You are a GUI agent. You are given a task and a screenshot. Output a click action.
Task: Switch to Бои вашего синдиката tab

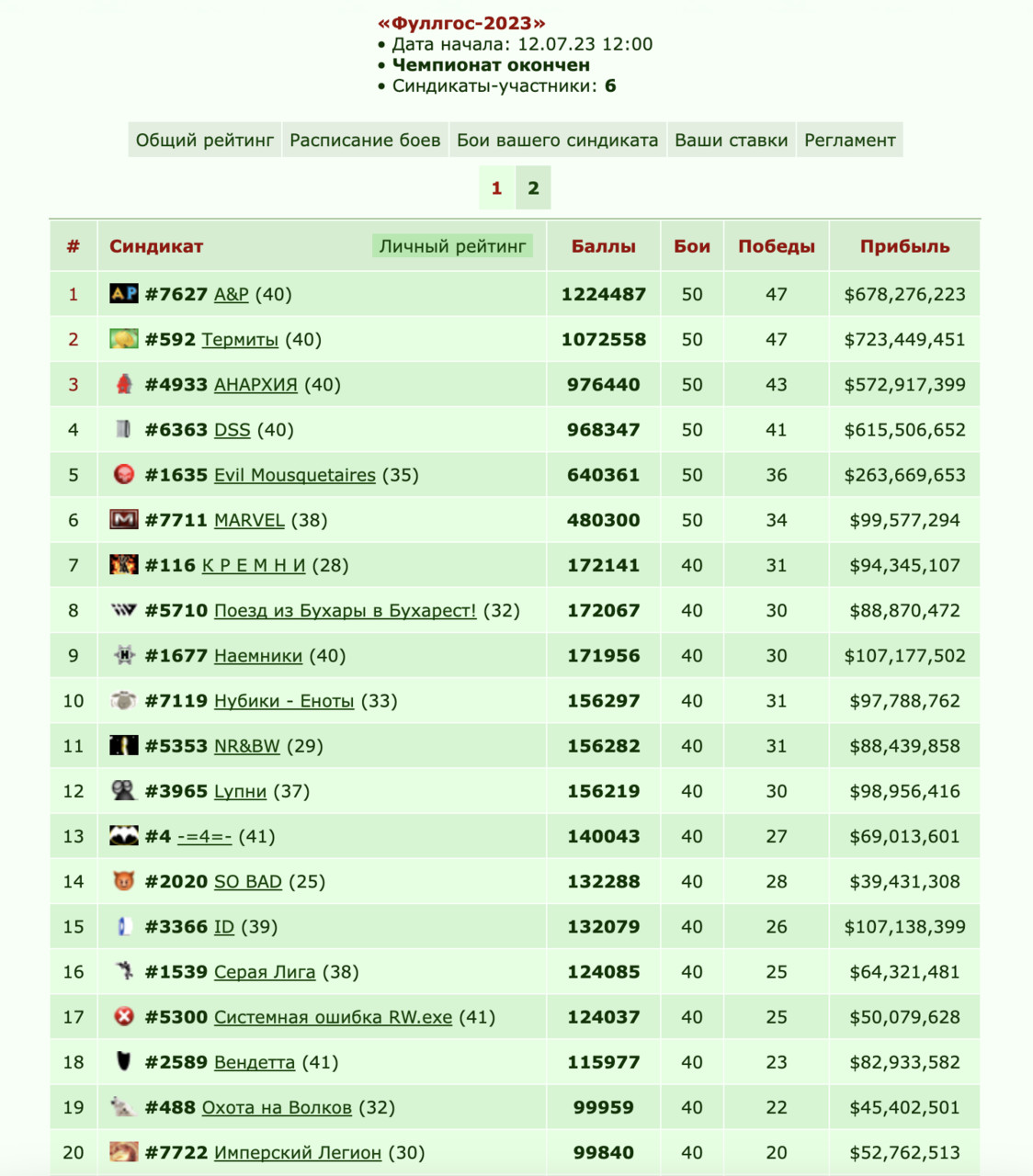[x=557, y=140]
